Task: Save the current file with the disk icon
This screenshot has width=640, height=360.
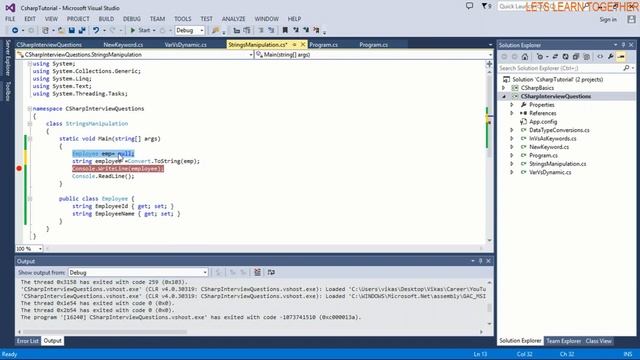Action: coord(71,30)
